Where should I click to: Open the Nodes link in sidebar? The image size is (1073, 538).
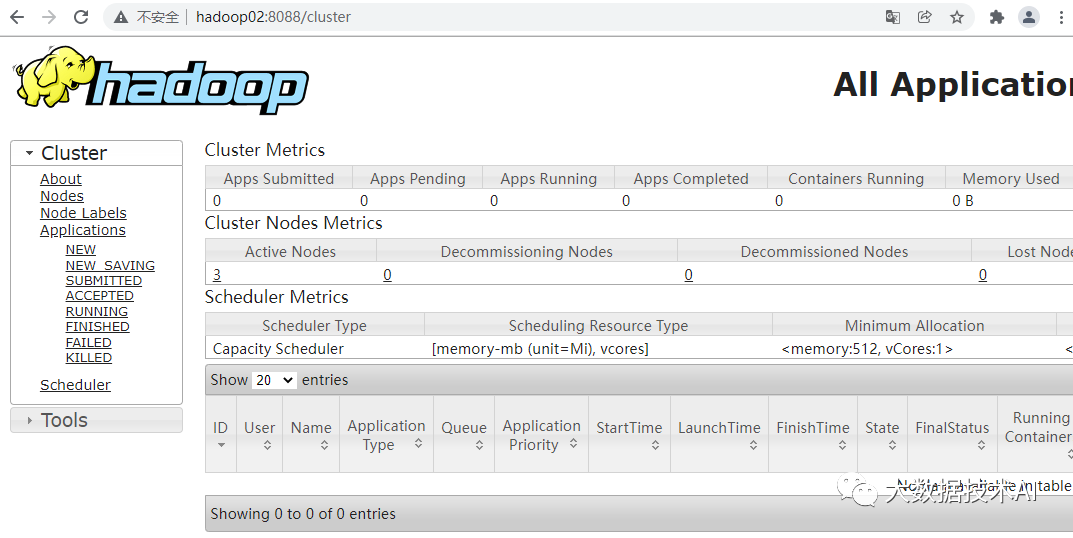coord(62,196)
